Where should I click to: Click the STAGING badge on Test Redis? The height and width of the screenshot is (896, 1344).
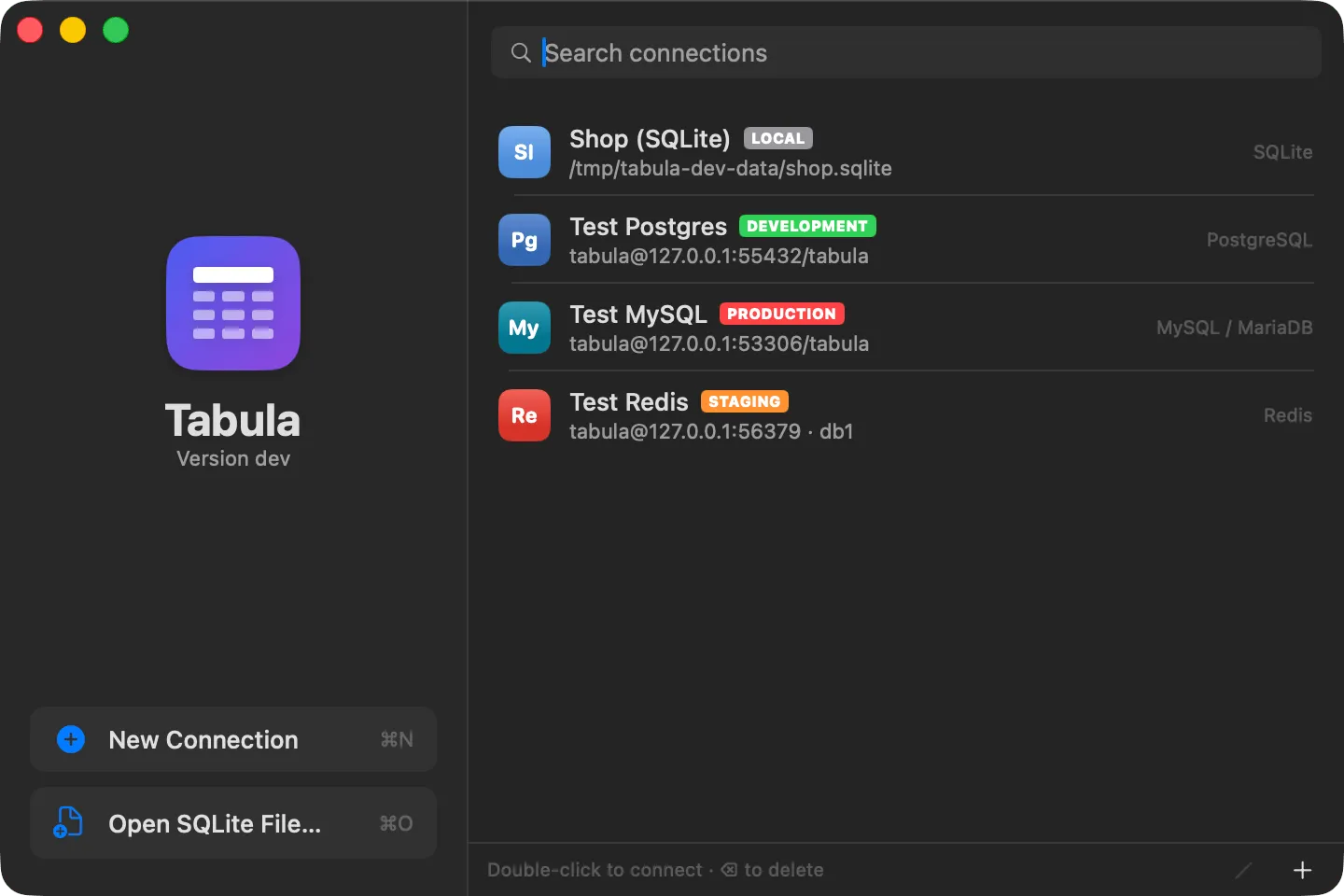pos(744,401)
